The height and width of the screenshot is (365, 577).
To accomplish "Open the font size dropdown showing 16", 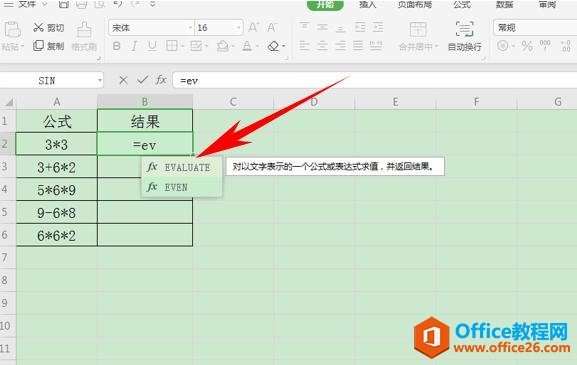I will point(238,28).
